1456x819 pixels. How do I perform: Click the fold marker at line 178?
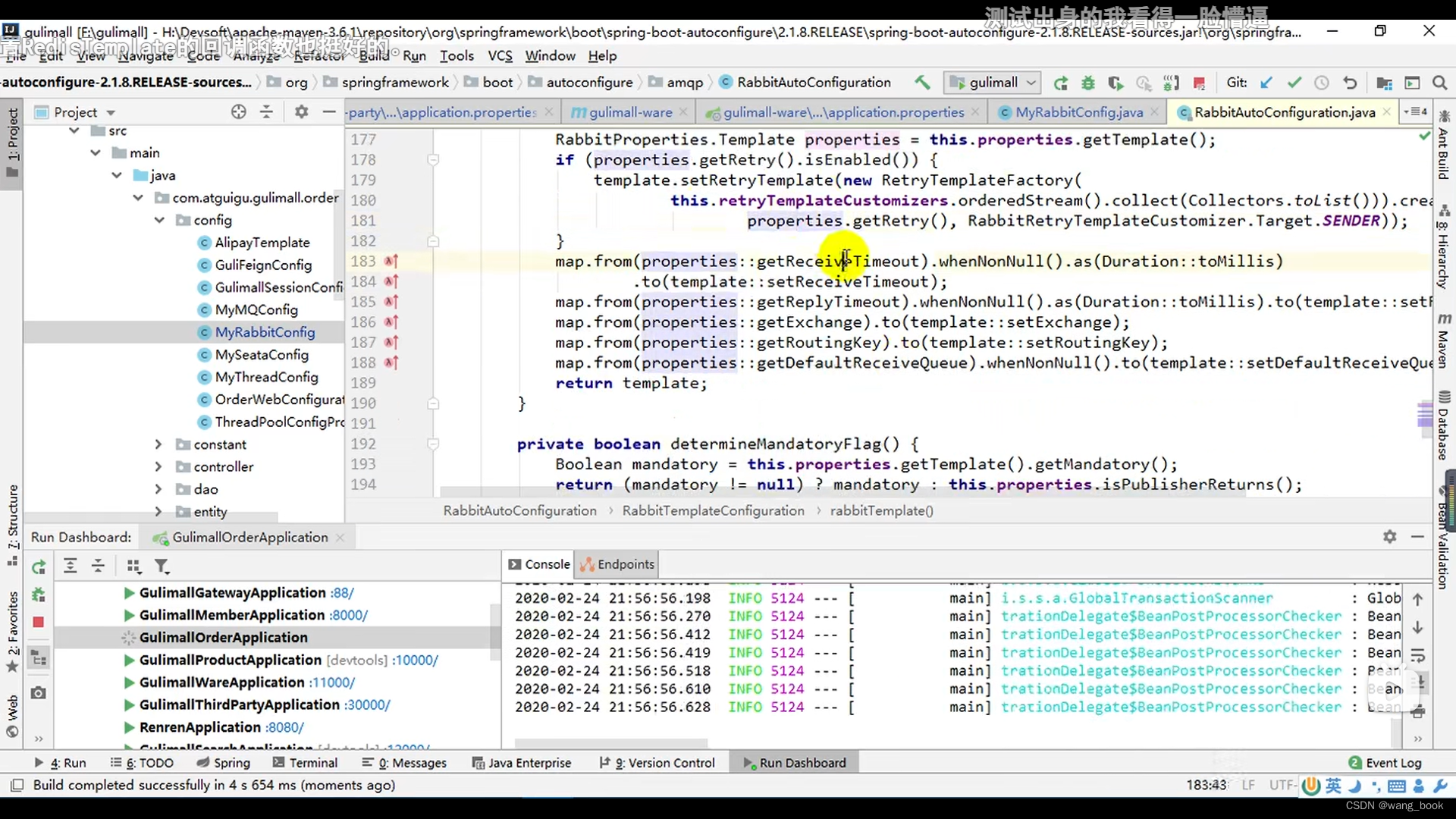point(433,160)
